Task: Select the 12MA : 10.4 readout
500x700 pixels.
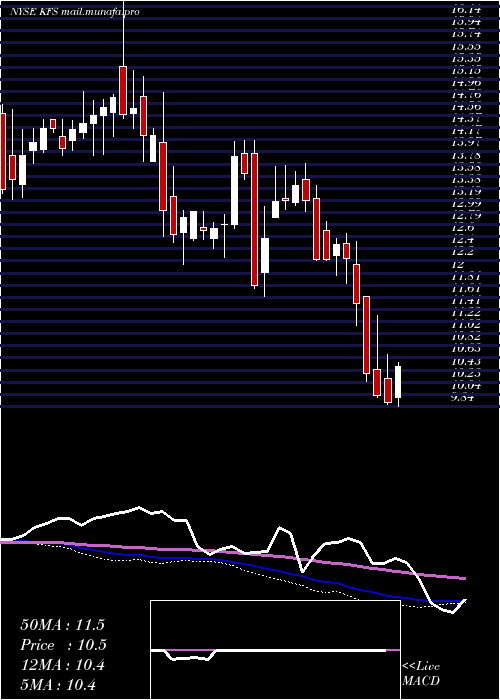Action: click(62, 665)
